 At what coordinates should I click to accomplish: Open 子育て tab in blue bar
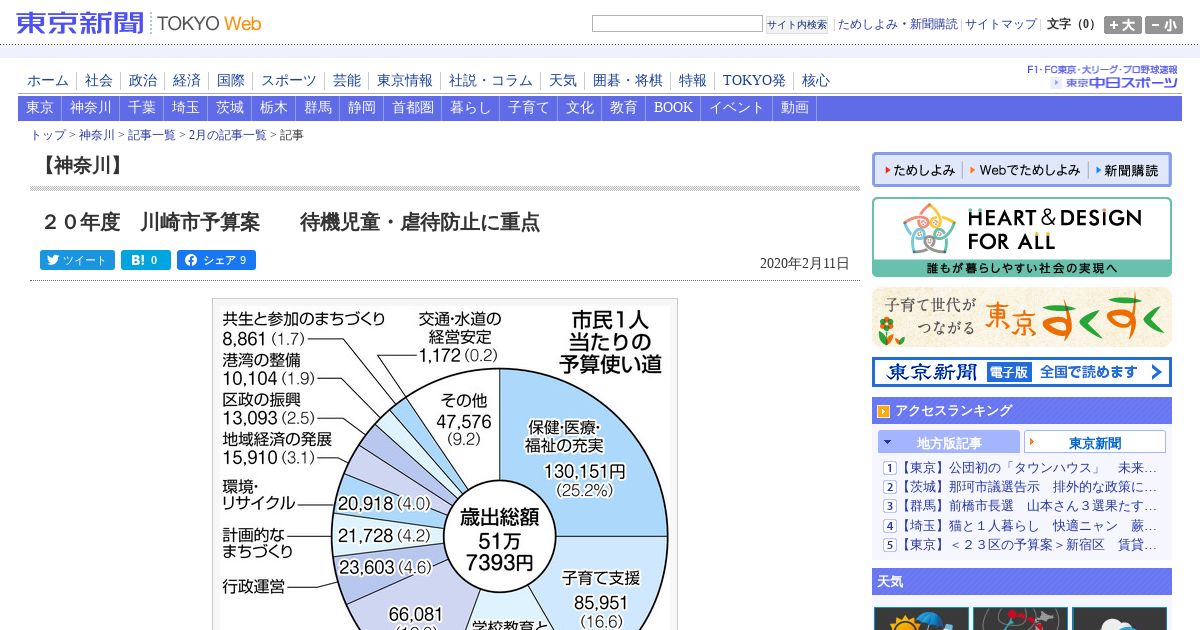(x=529, y=108)
